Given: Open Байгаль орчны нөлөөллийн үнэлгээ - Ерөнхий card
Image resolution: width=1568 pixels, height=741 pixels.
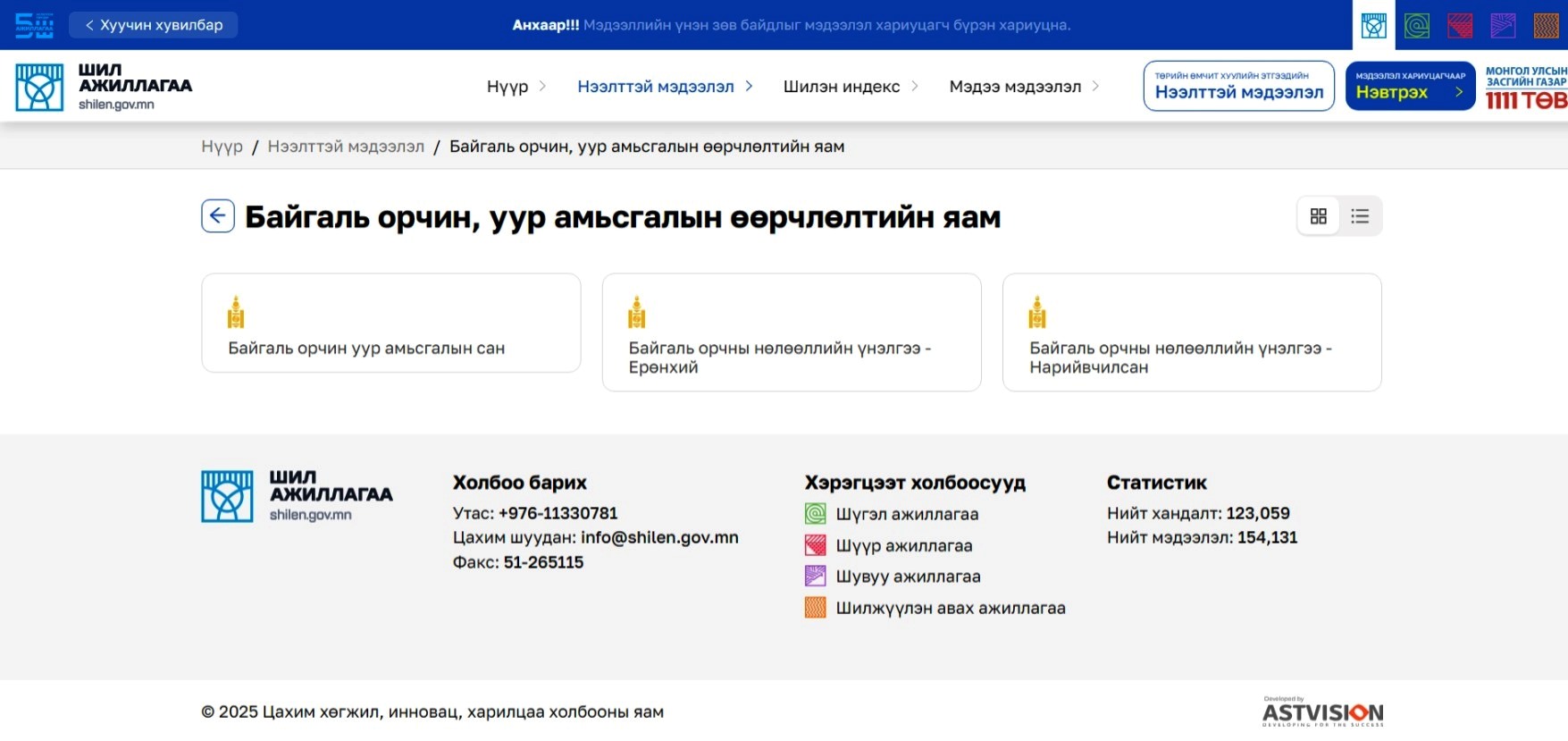Looking at the screenshot, I should coord(791,333).
